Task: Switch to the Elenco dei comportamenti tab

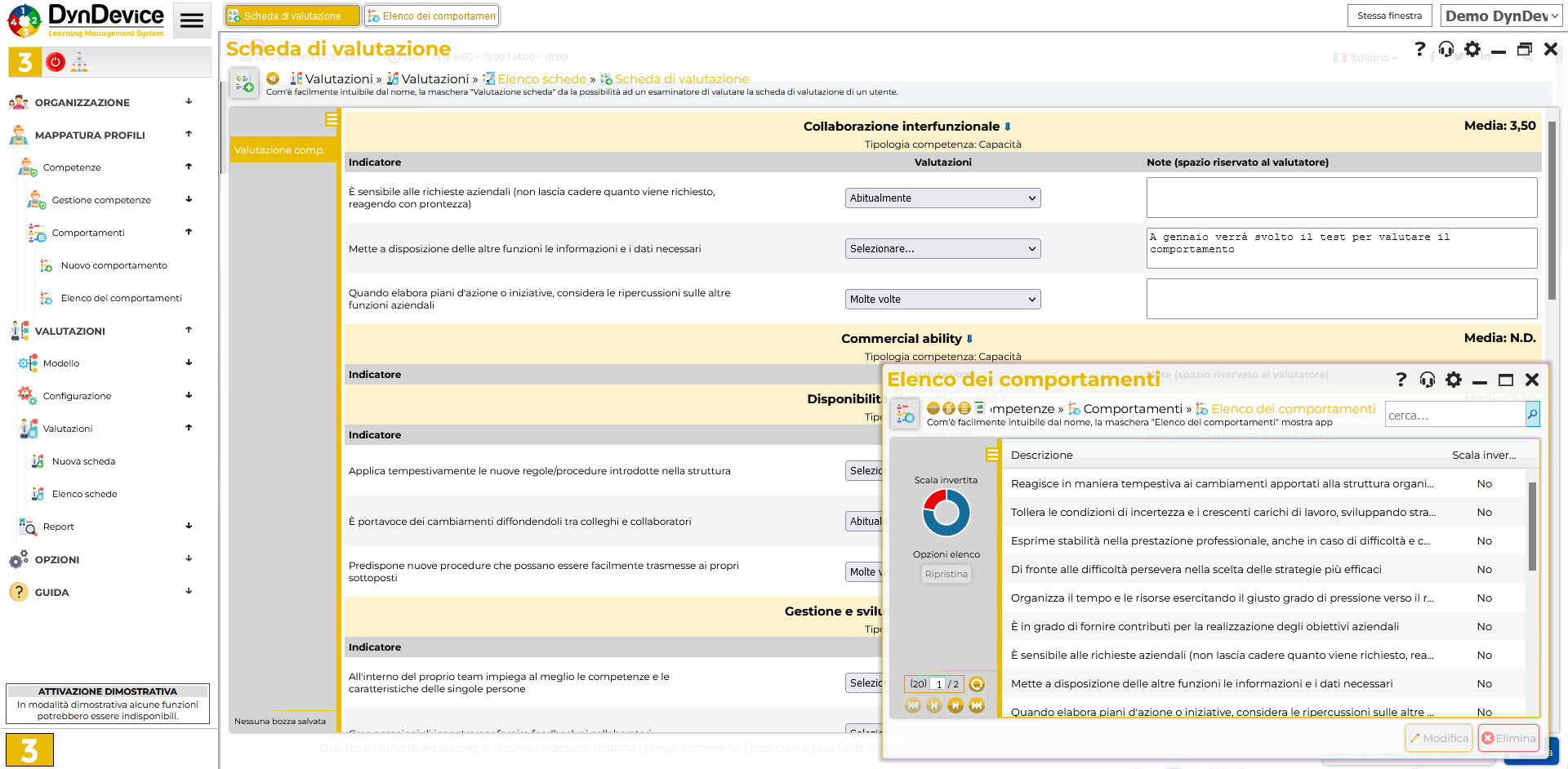Action: click(431, 16)
